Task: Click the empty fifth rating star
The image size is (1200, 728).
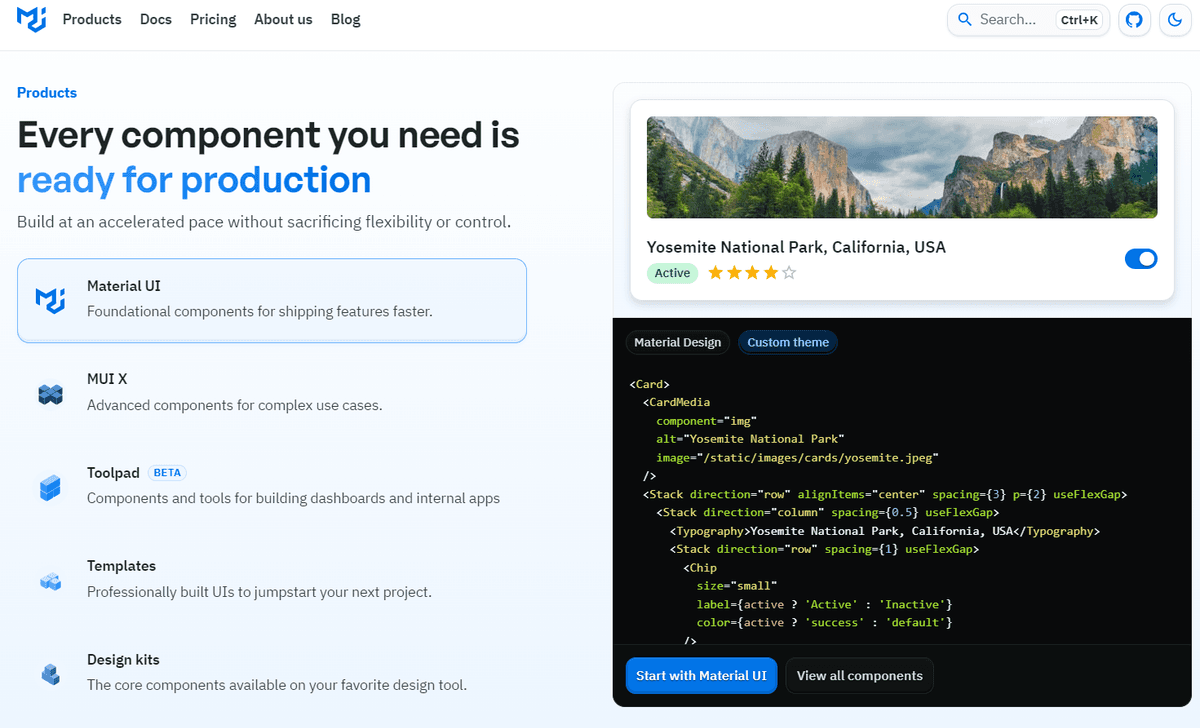Action: pyautogui.click(x=789, y=272)
